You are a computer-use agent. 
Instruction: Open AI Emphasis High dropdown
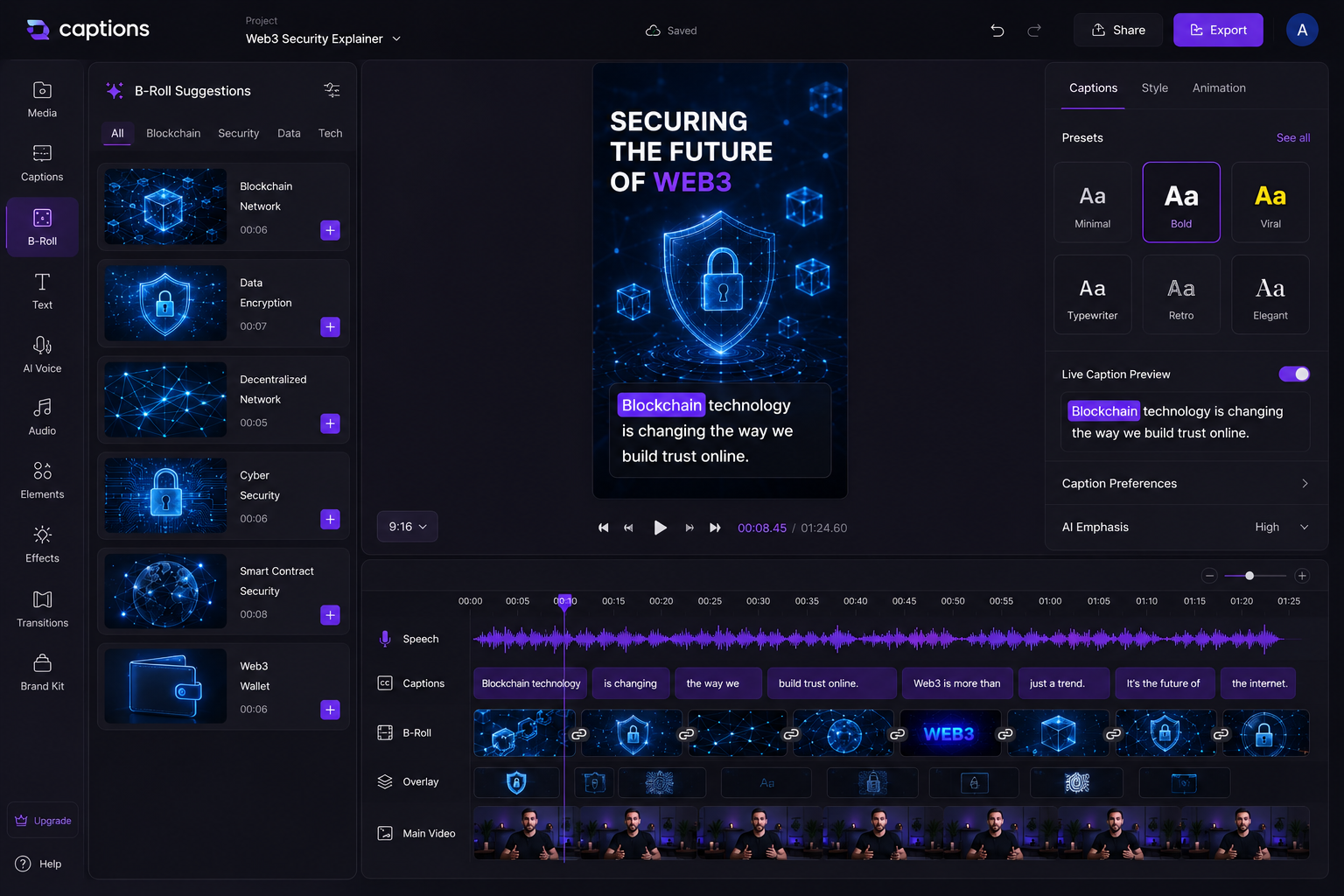pyautogui.click(x=1281, y=527)
